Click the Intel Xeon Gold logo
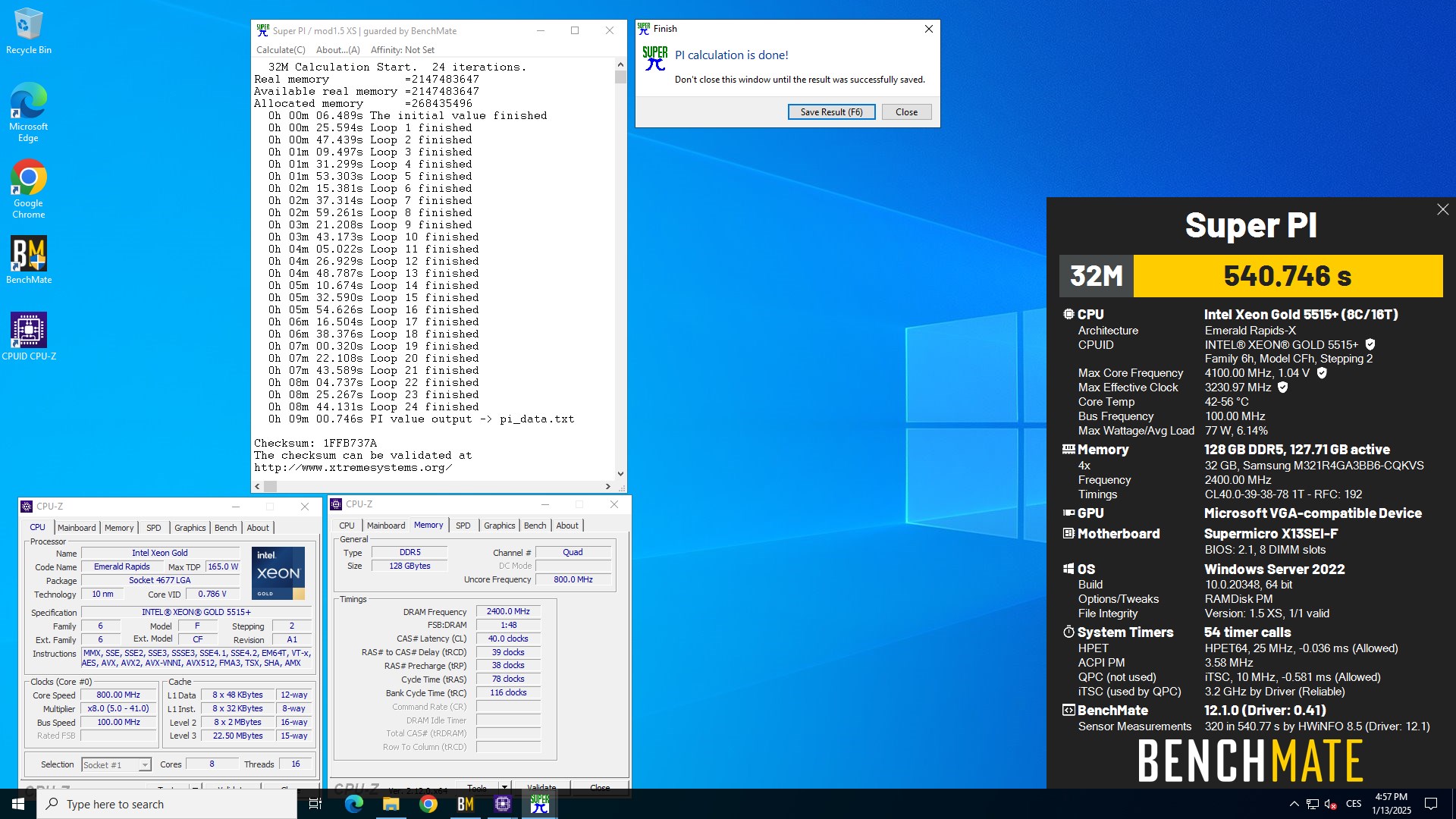Screen dimensions: 1456x819 pyautogui.click(x=278, y=573)
